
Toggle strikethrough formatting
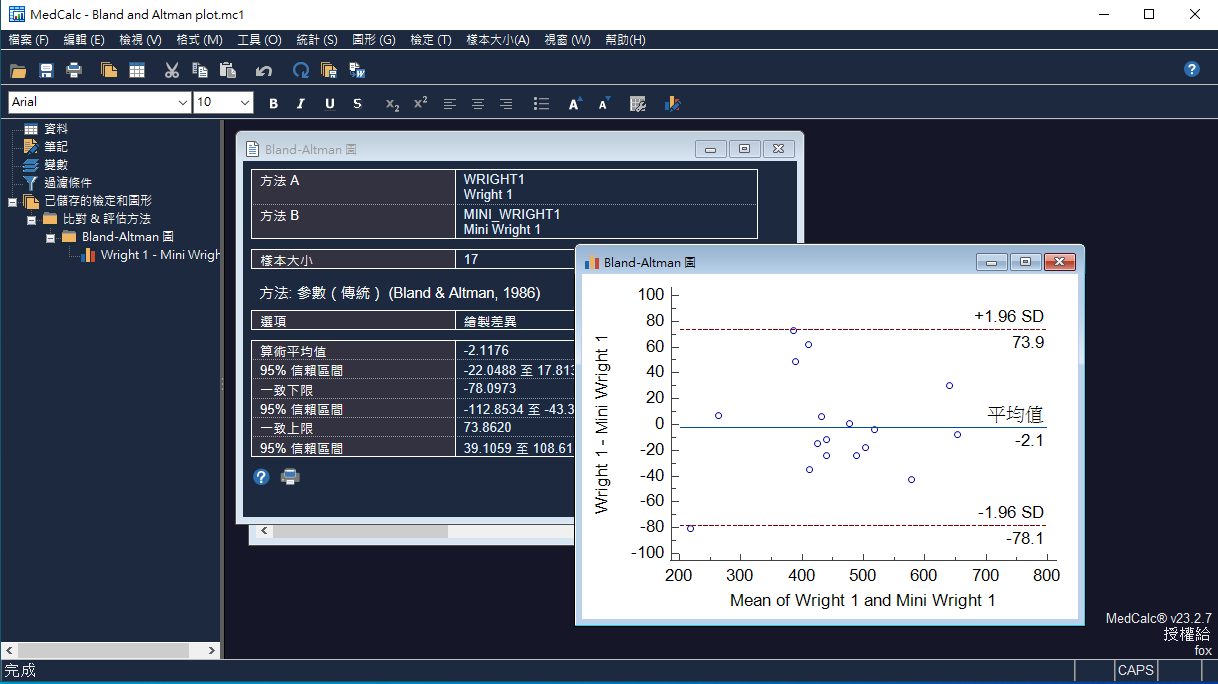358,103
